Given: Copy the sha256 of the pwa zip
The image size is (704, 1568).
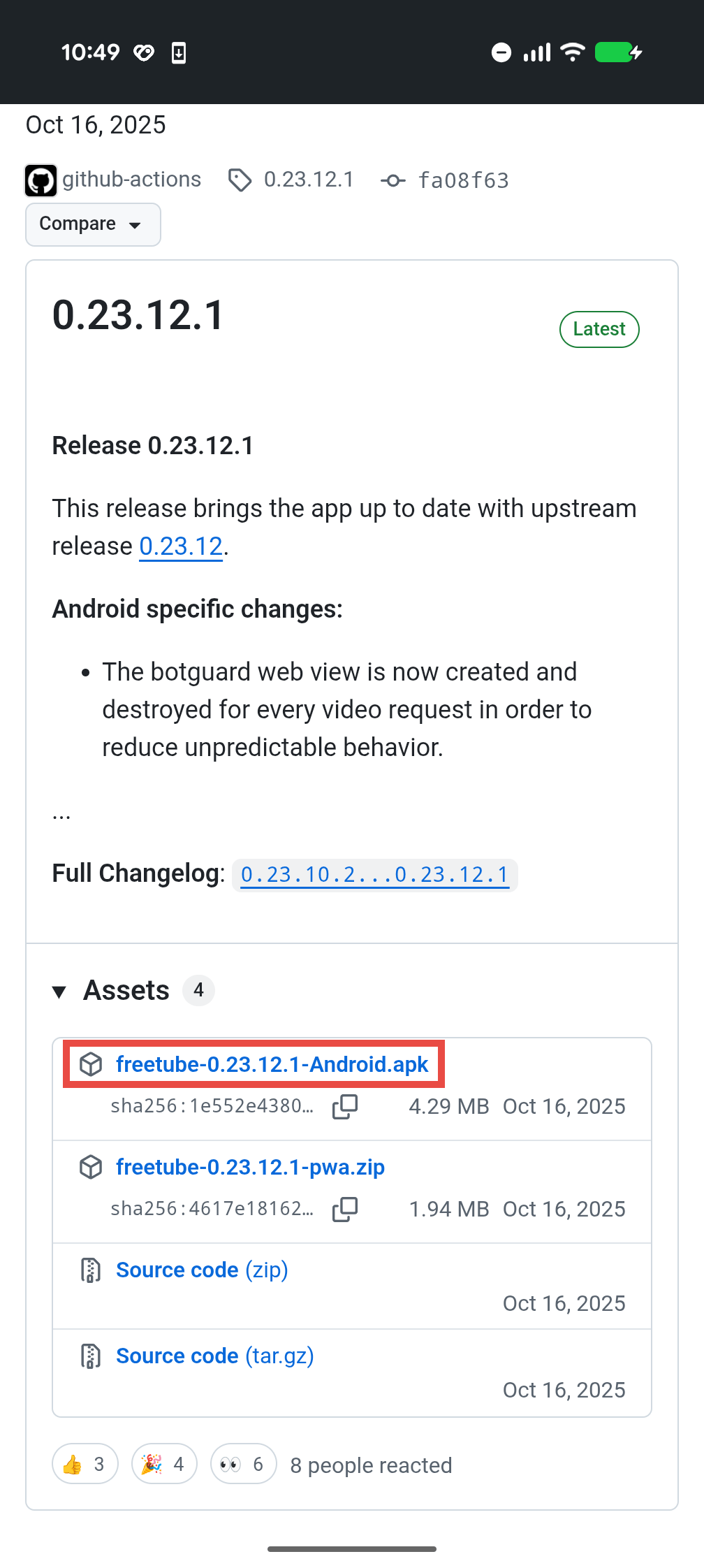Looking at the screenshot, I should pos(345,1210).
